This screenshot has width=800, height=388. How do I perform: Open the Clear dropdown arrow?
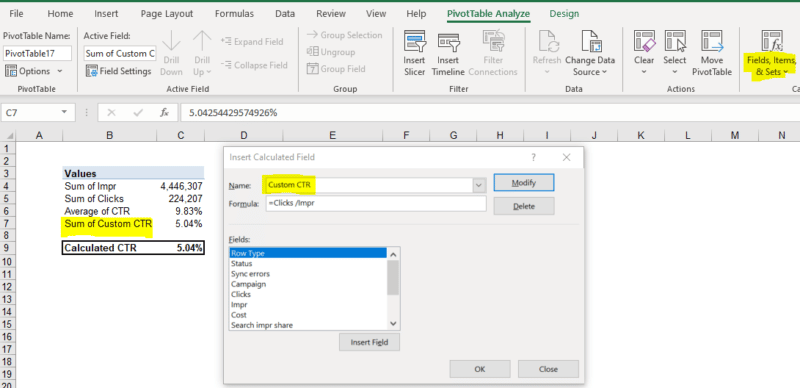point(644,72)
